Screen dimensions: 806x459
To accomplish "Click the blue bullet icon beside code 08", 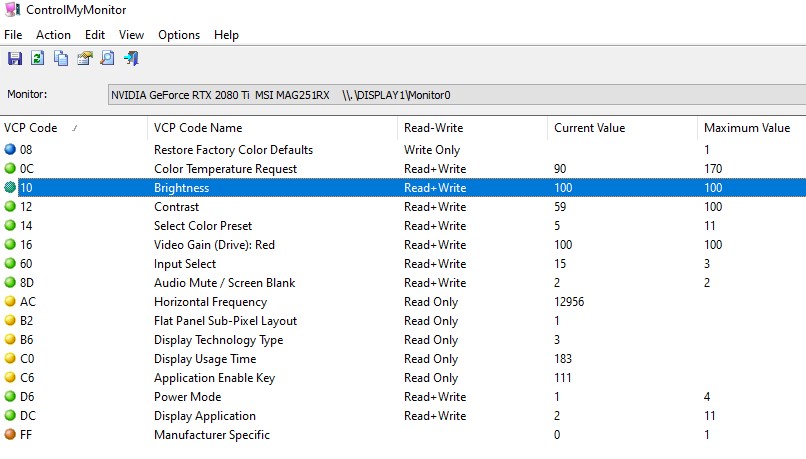I will pos(10,150).
